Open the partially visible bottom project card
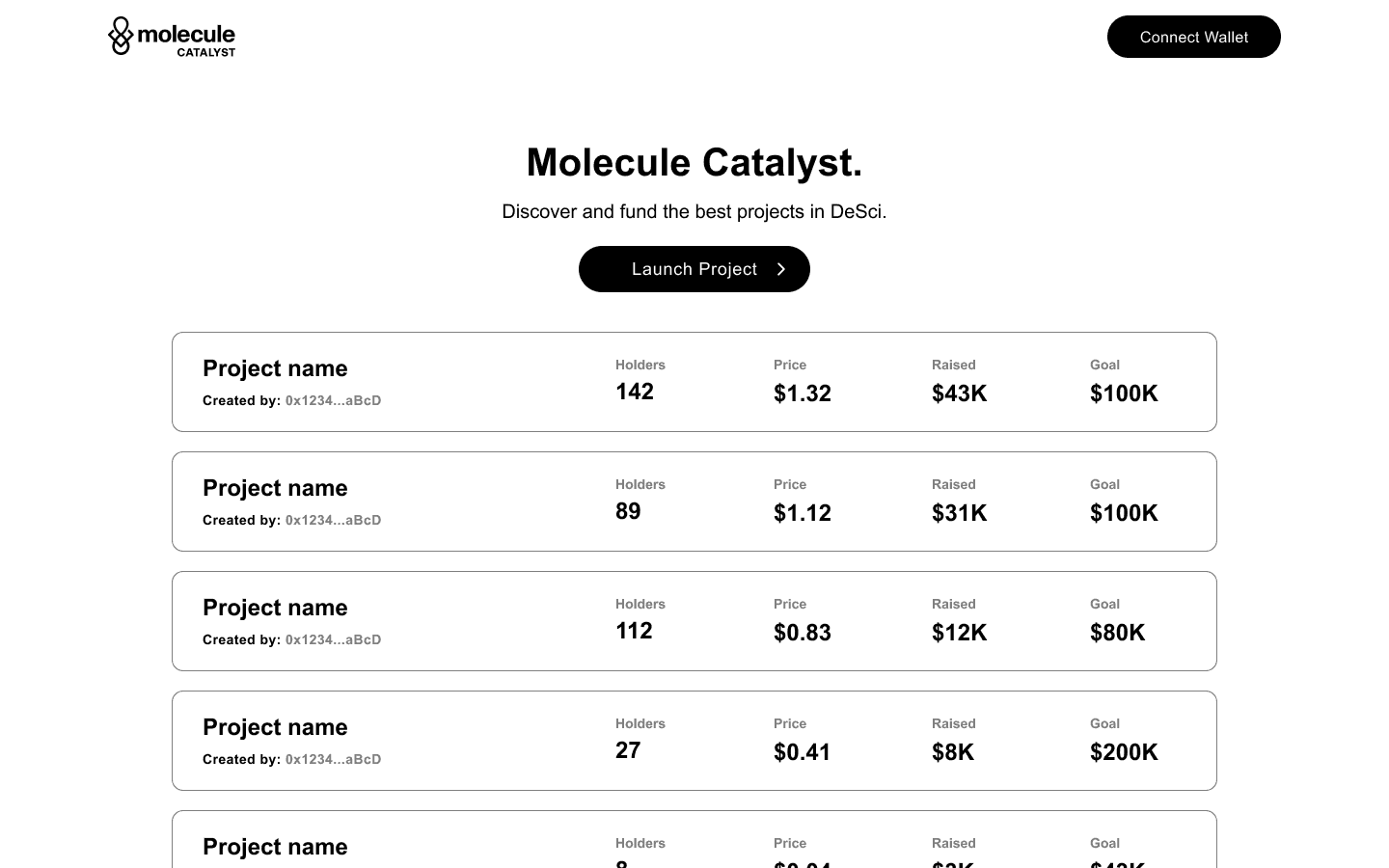The width and height of the screenshot is (1389, 868). pos(694,839)
